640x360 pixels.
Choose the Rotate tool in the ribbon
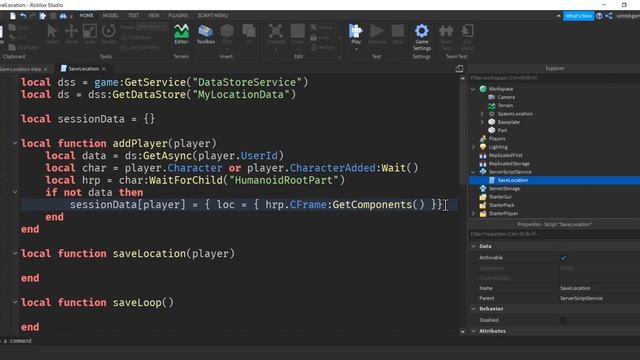coord(109,34)
